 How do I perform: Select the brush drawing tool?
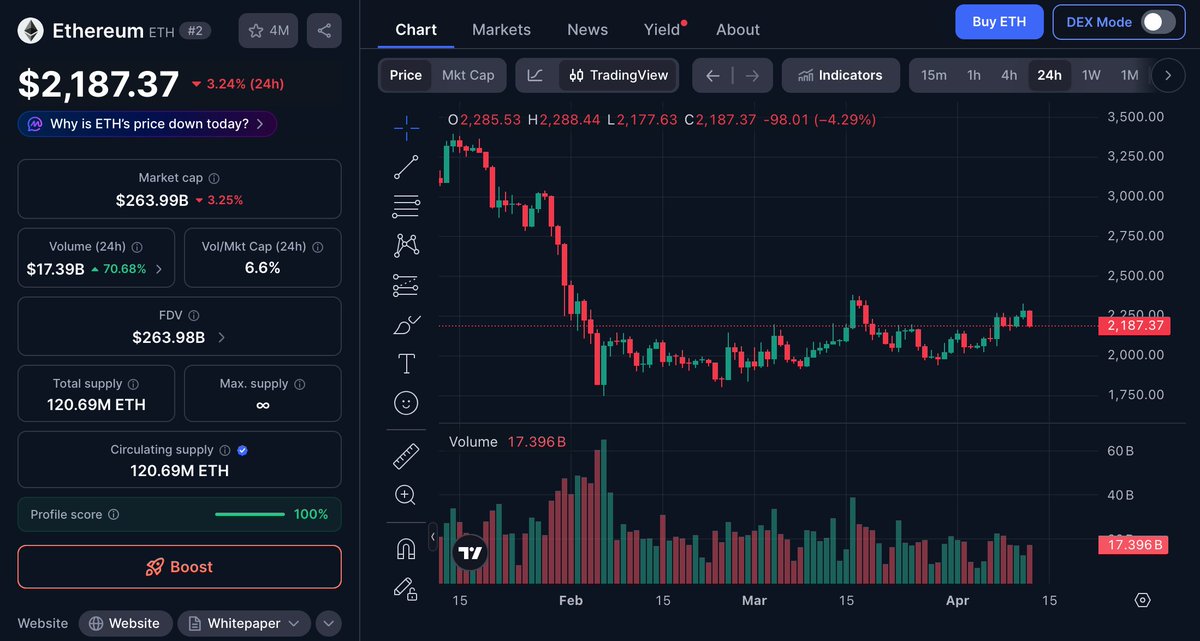point(406,325)
